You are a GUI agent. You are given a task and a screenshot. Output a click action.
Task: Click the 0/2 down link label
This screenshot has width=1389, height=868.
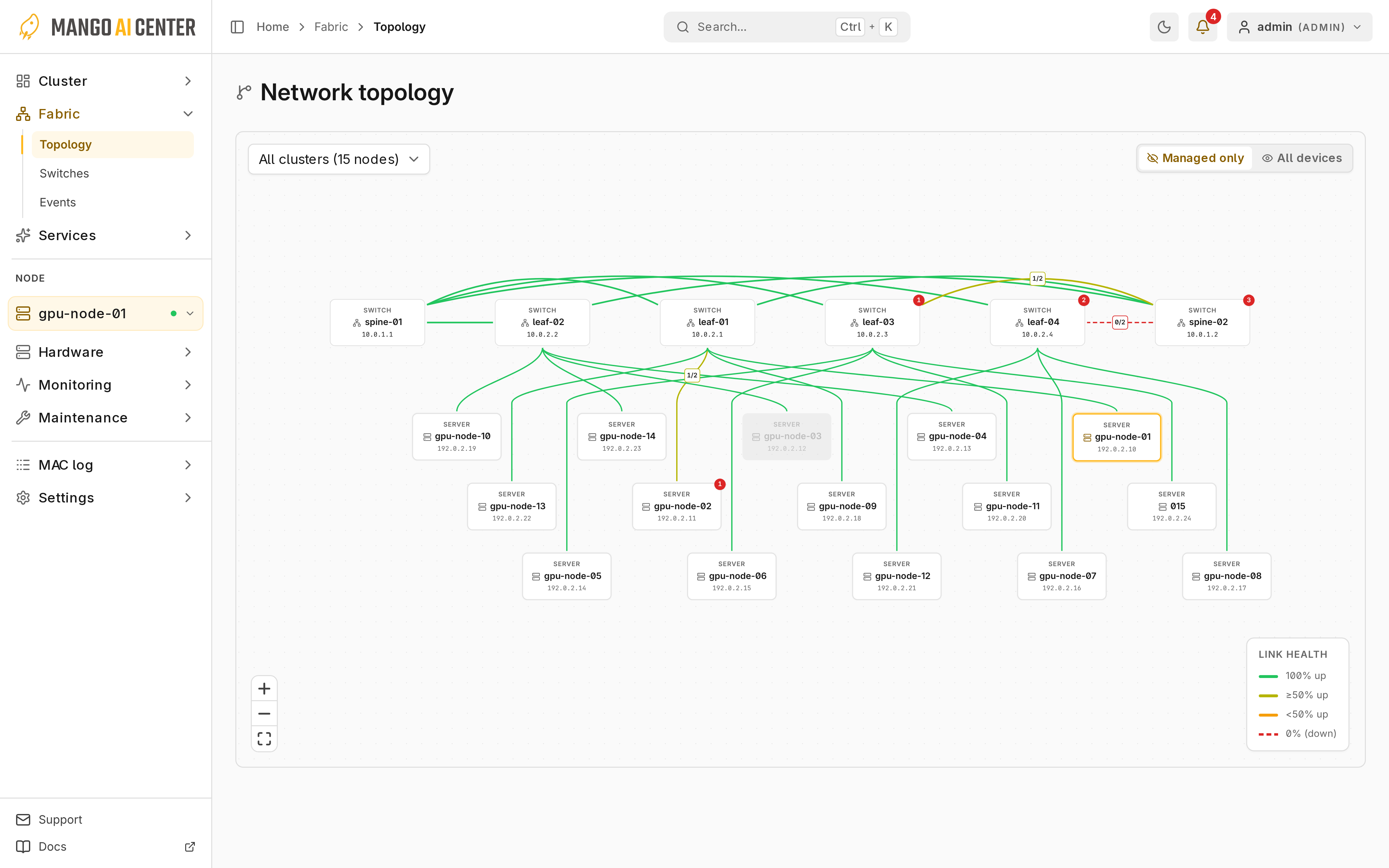click(1120, 322)
